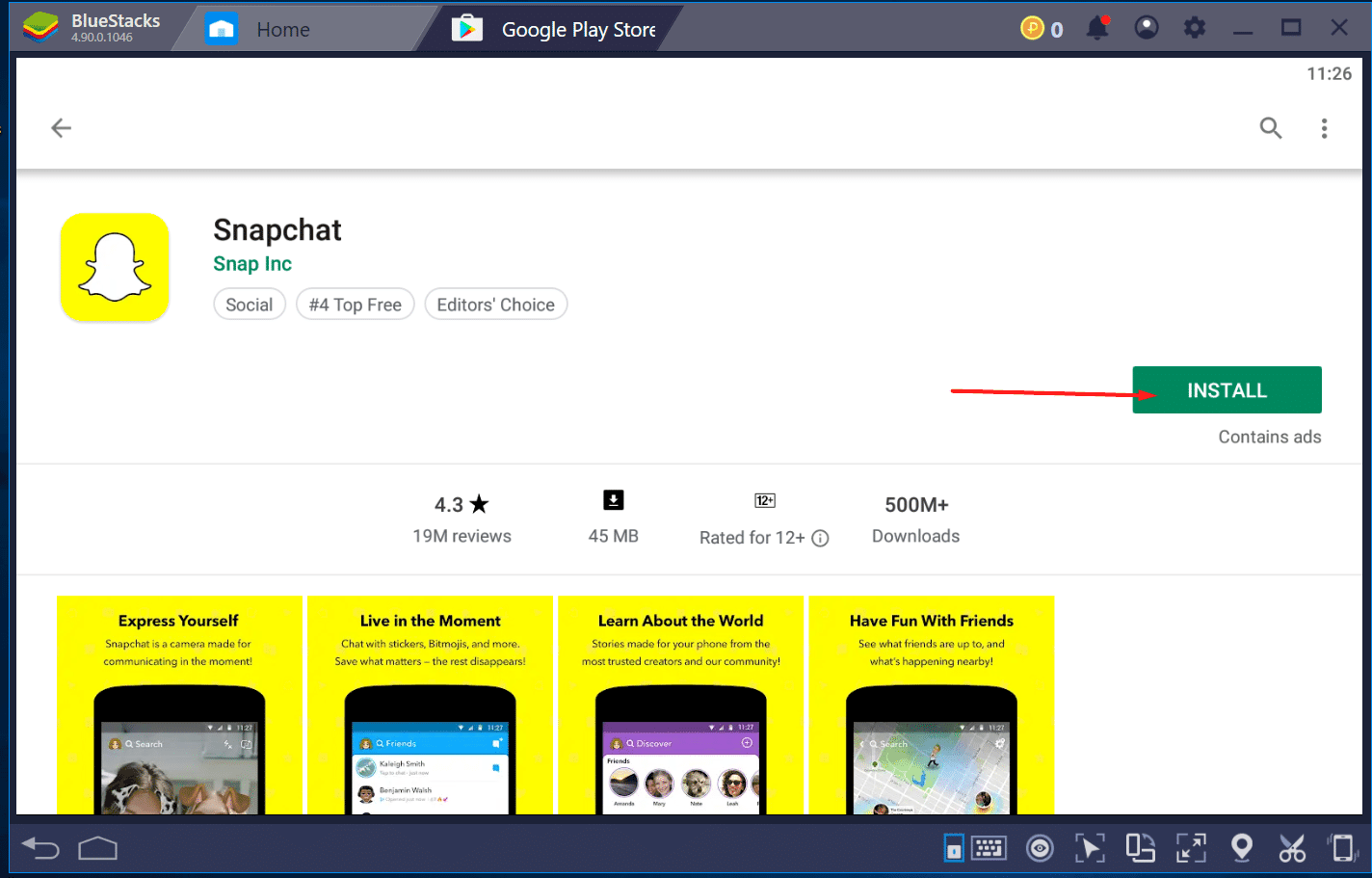Screen dimensions: 1372x878
Task: Click the blue phone icon in the bottom bar
Action: [x=953, y=848]
